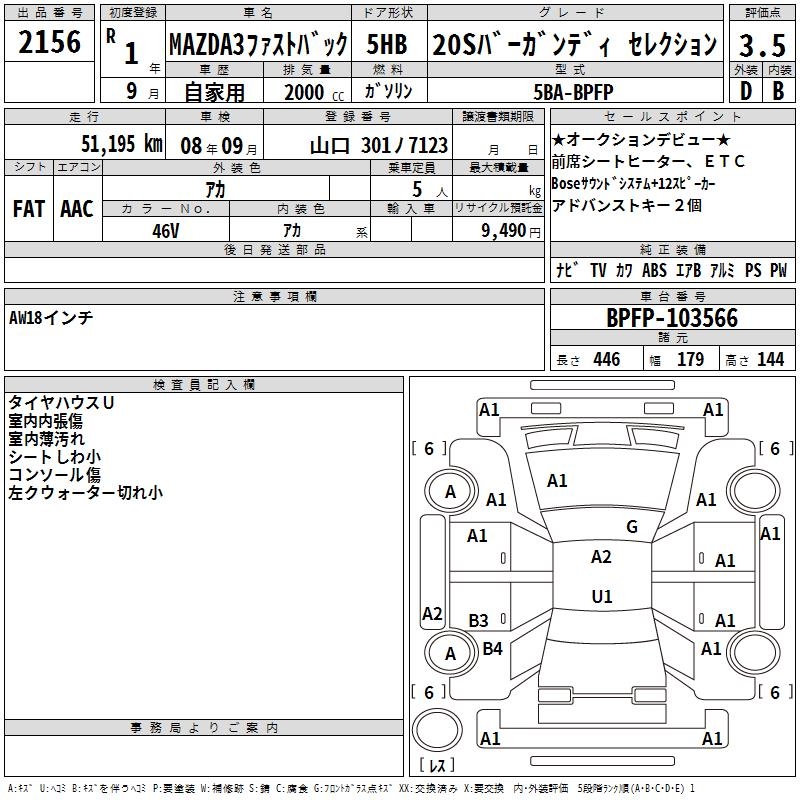Select model code 5BA-BPFP
The width and height of the screenshot is (800, 800).
[573, 92]
